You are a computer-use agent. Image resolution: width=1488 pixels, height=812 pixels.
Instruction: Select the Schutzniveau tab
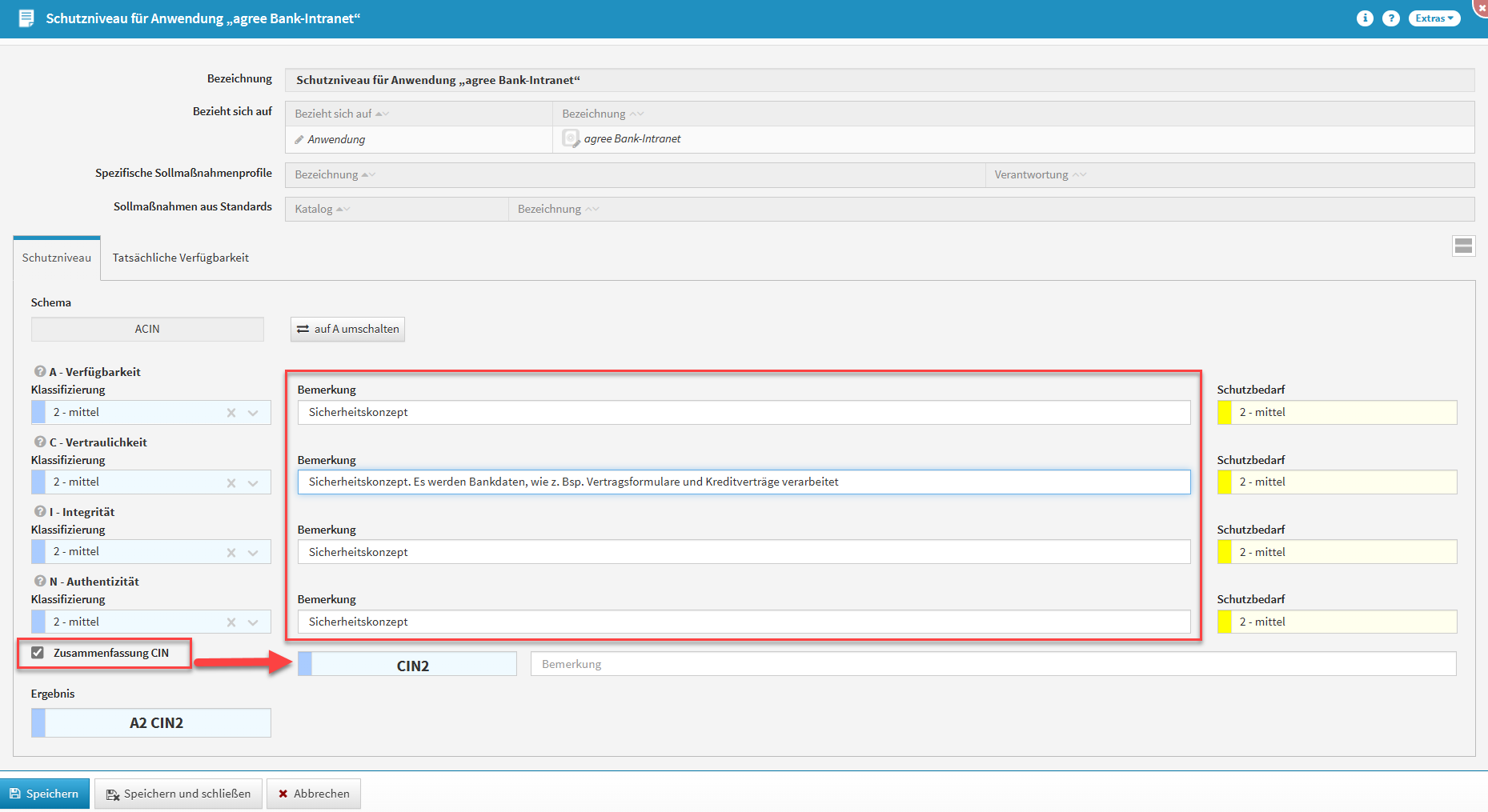click(57, 258)
